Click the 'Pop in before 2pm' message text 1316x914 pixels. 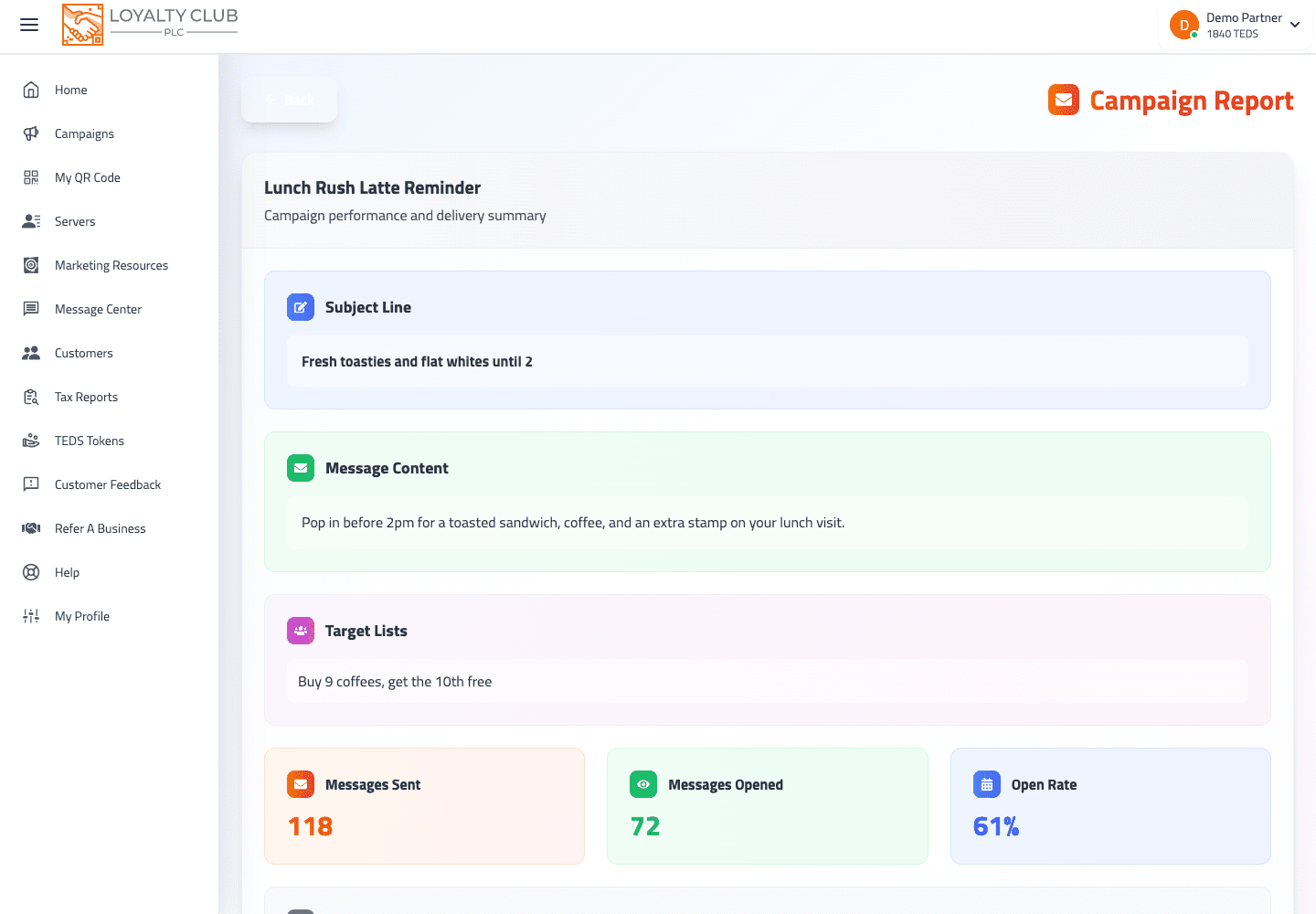573,523
